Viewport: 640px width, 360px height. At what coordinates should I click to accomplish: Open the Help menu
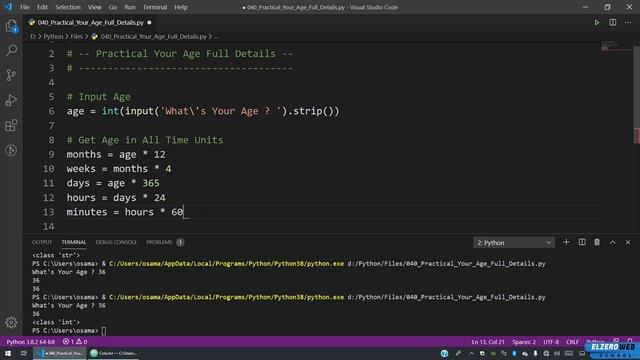(x=181, y=7)
